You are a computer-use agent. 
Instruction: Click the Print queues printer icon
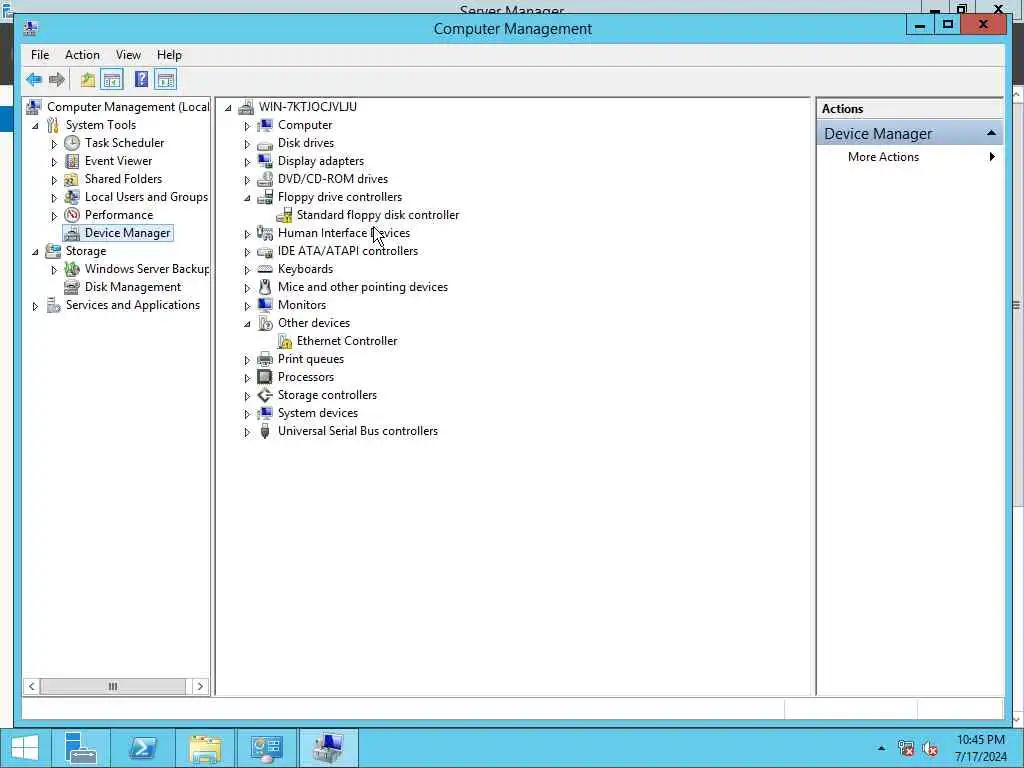point(264,359)
